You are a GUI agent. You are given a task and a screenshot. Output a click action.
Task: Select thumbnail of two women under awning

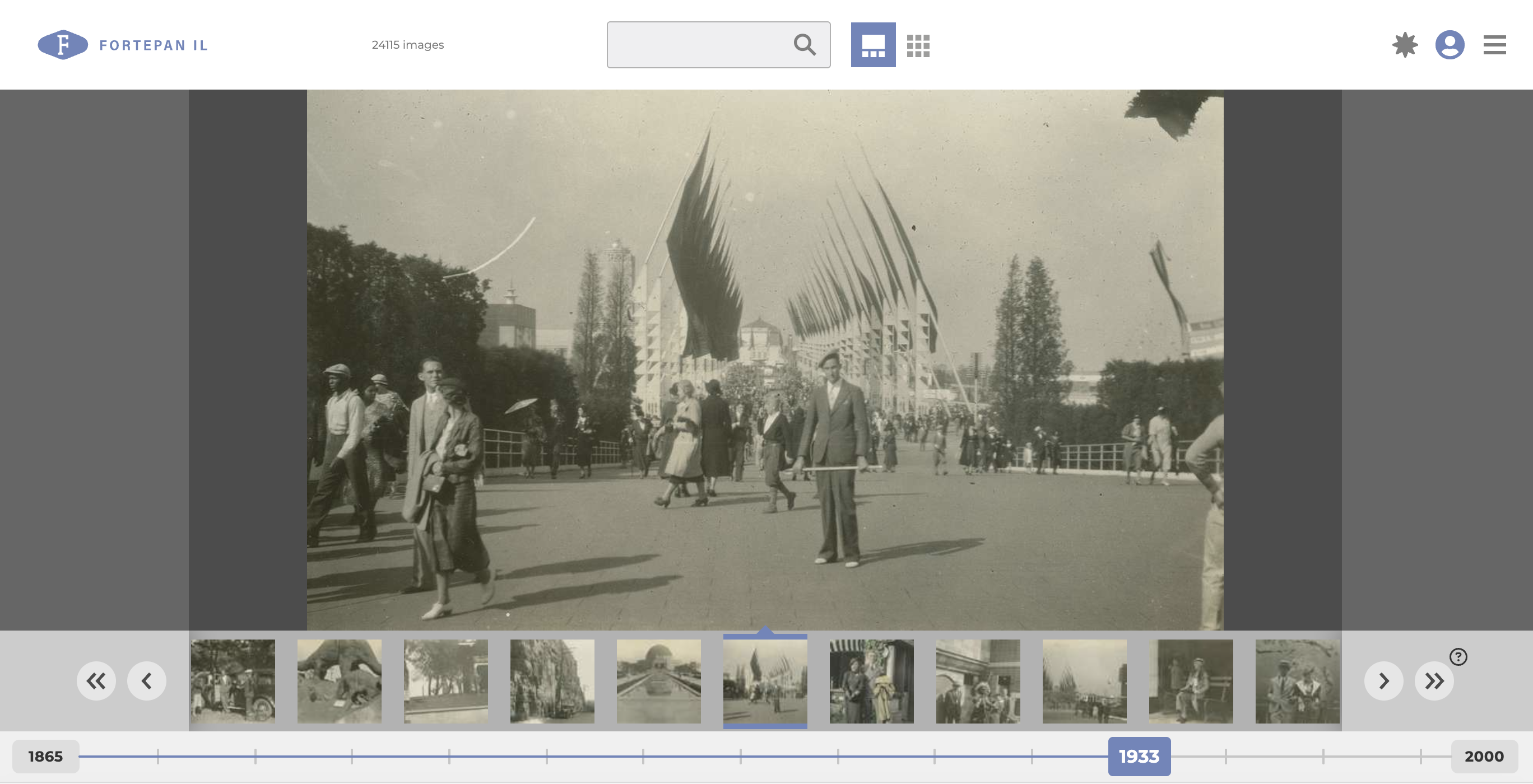pyautogui.click(x=871, y=681)
